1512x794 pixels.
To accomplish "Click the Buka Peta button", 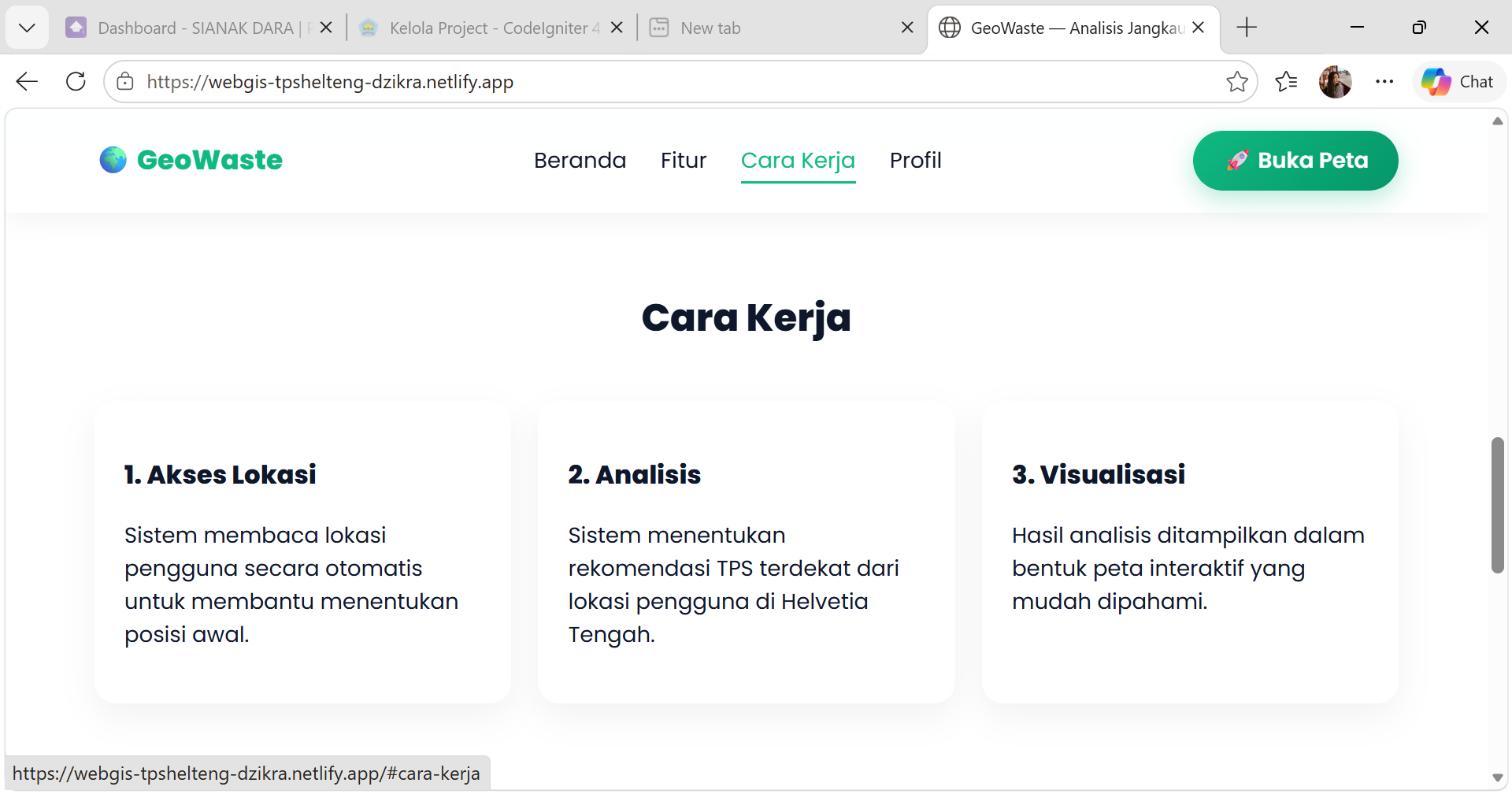I will (1295, 160).
